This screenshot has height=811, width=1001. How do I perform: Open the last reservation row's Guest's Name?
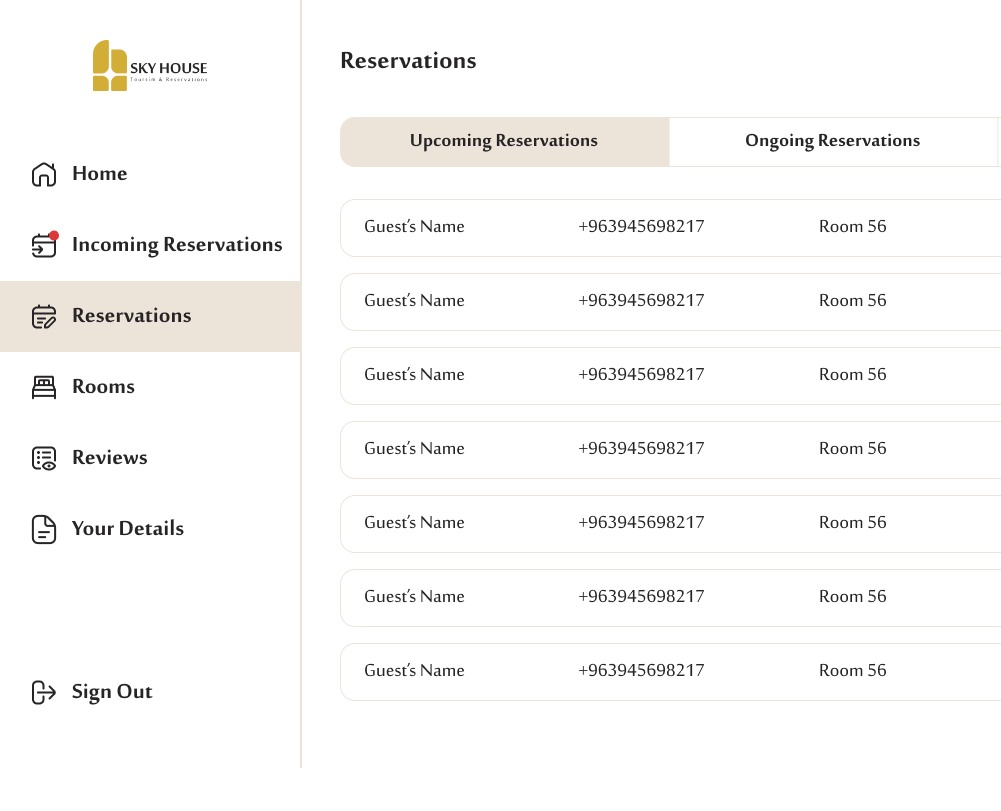click(414, 671)
